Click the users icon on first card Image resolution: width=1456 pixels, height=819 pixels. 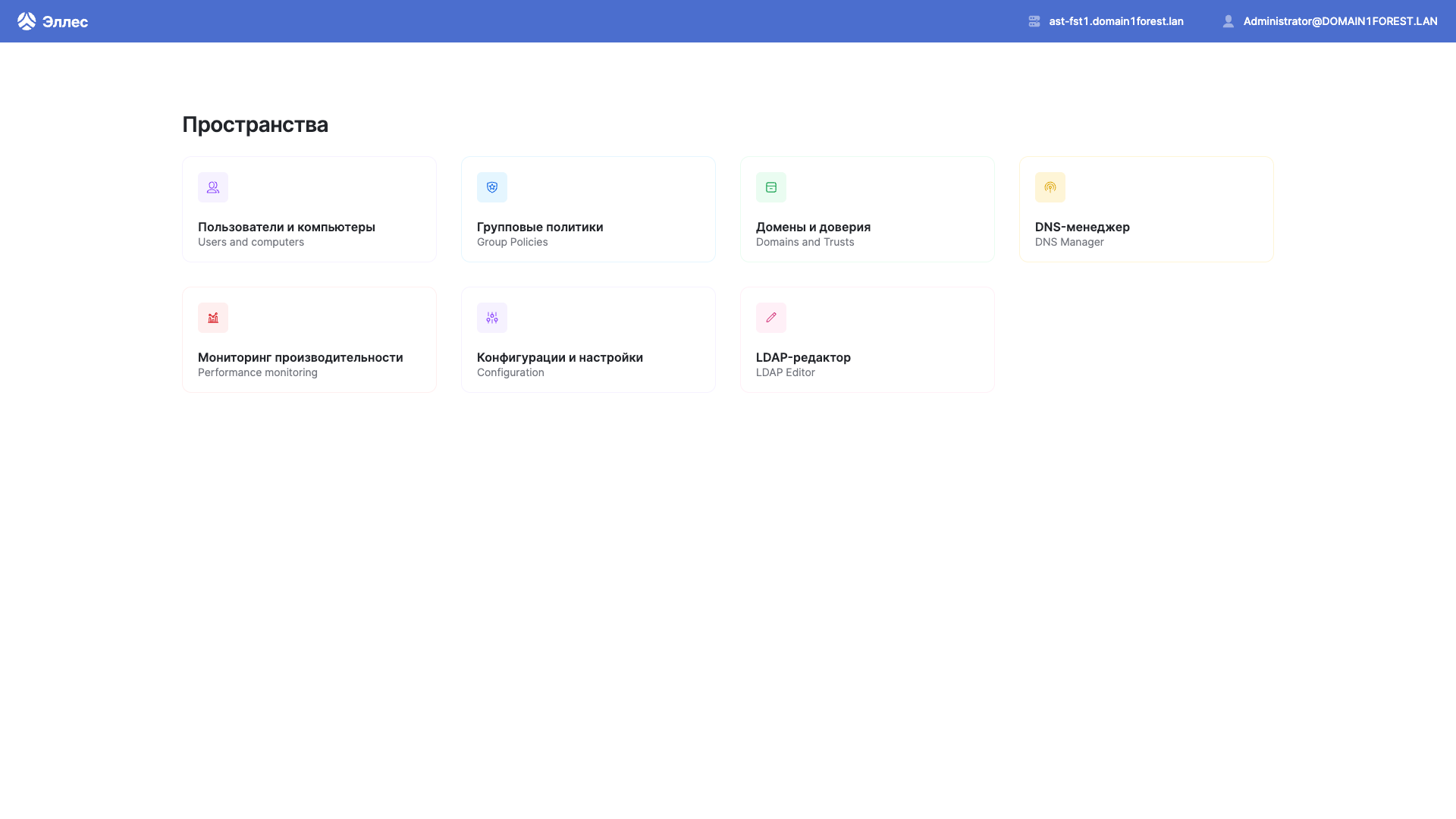pyautogui.click(x=213, y=187)
